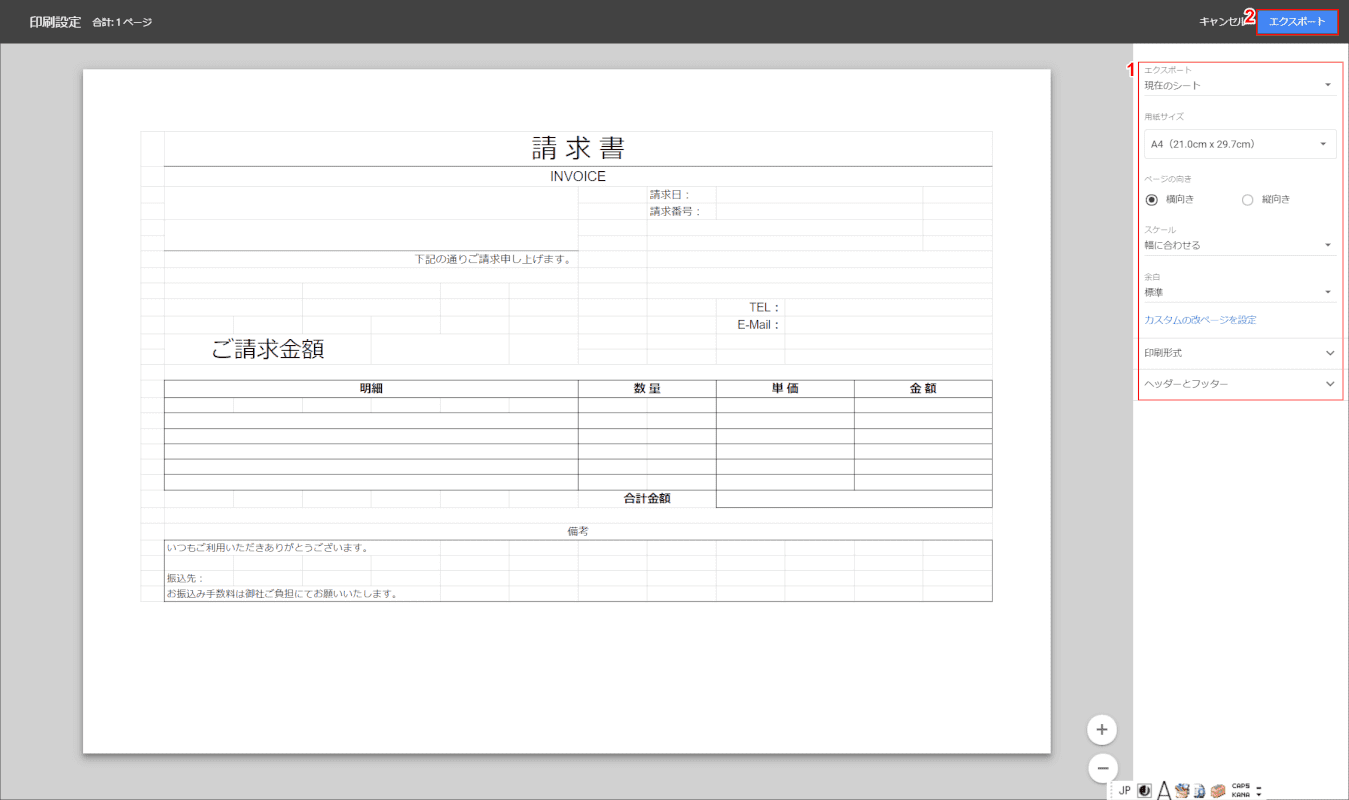Zoom in the print preview
Viewport: 1349px width, 800px height.
tap(1101, 730)
